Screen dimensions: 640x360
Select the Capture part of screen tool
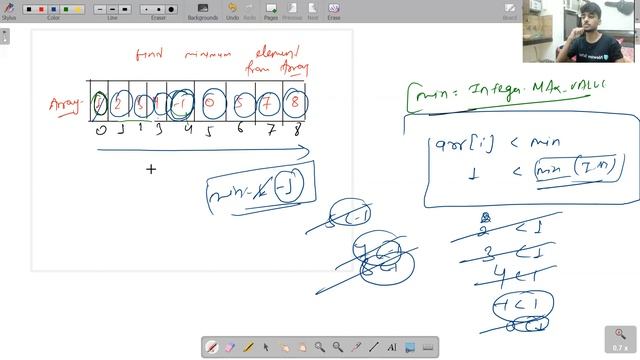[x=410, y=347]
